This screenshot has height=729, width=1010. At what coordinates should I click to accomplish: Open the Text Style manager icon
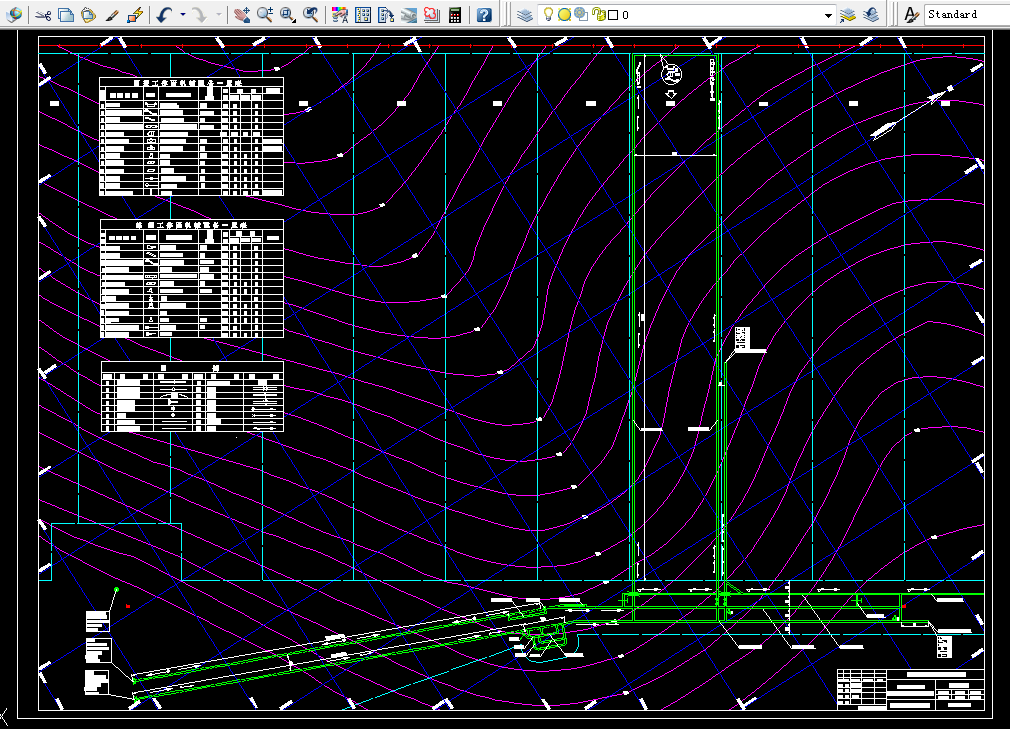[x=911, y=15]
